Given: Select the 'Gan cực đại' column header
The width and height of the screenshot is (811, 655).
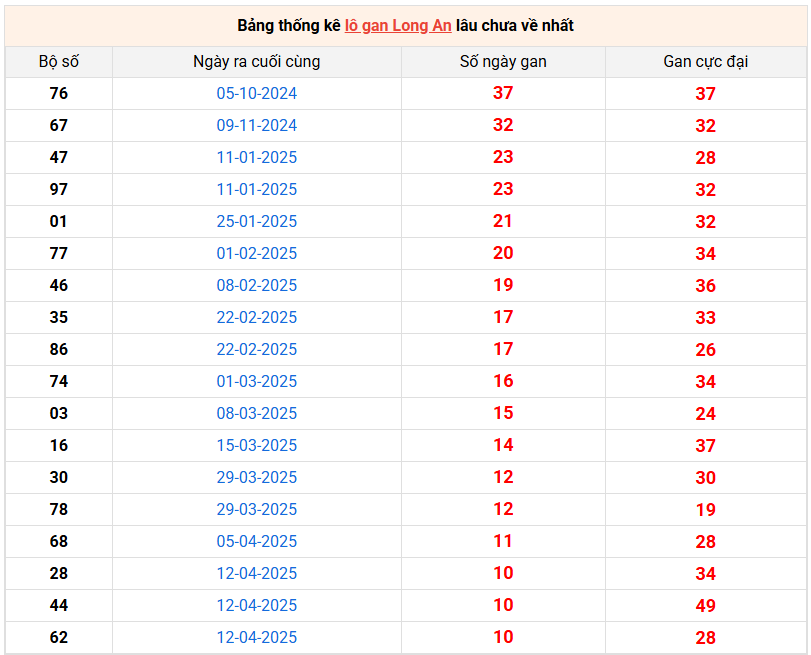Looking at the screenshot, I should point(705,62).
